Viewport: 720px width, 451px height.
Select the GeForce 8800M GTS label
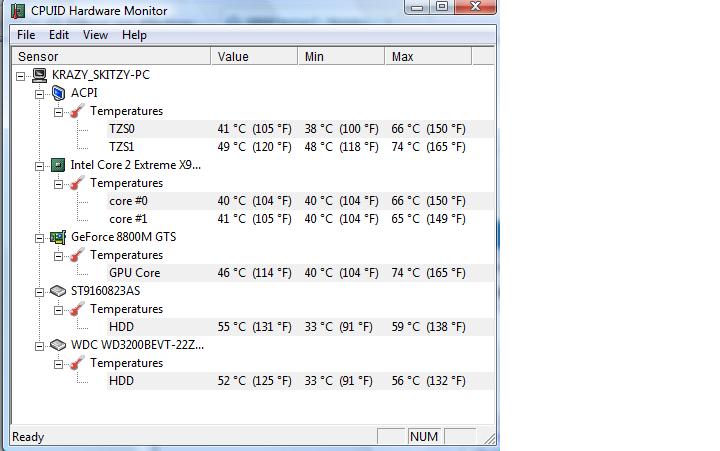(124, 237)
